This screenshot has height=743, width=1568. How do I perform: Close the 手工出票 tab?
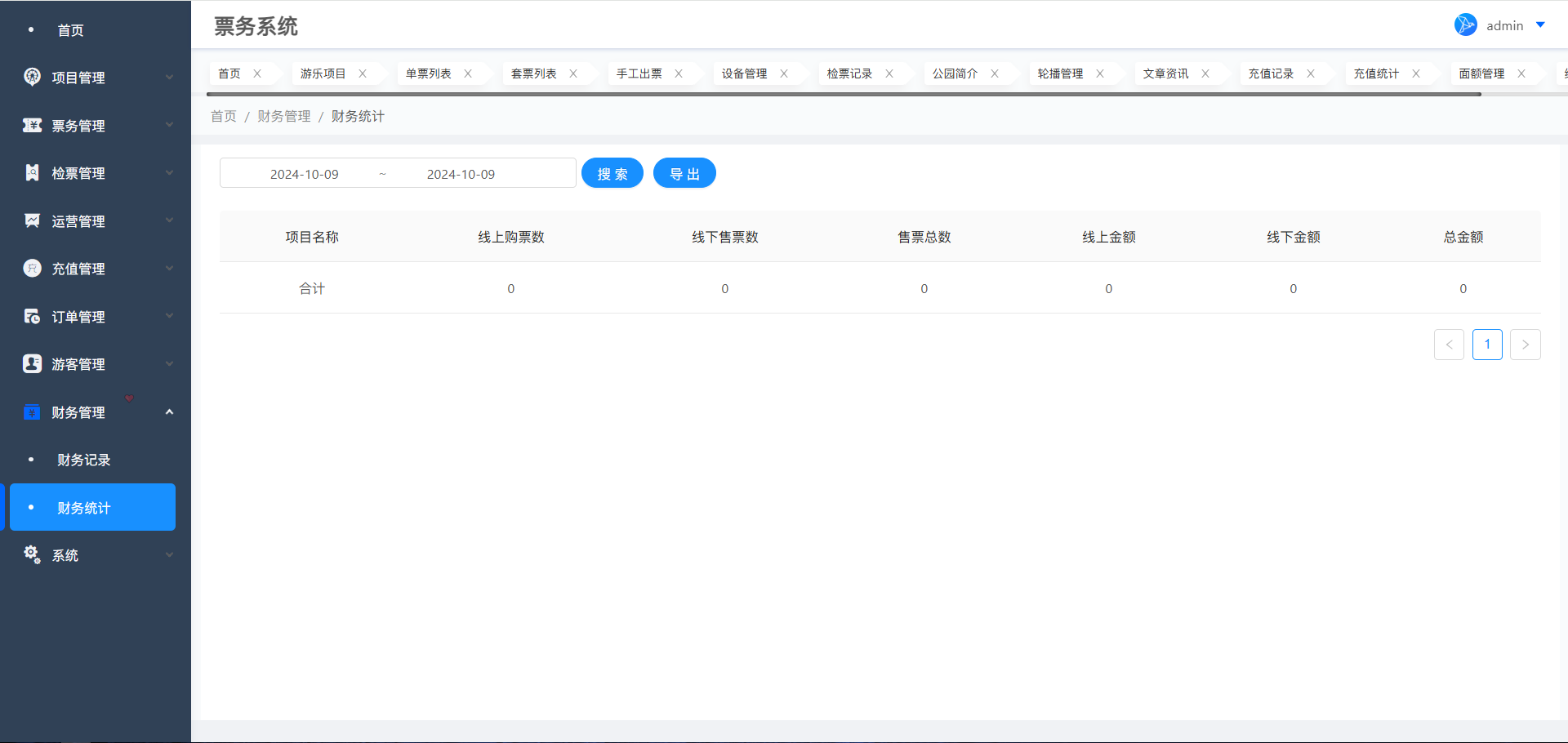(679, 73)
